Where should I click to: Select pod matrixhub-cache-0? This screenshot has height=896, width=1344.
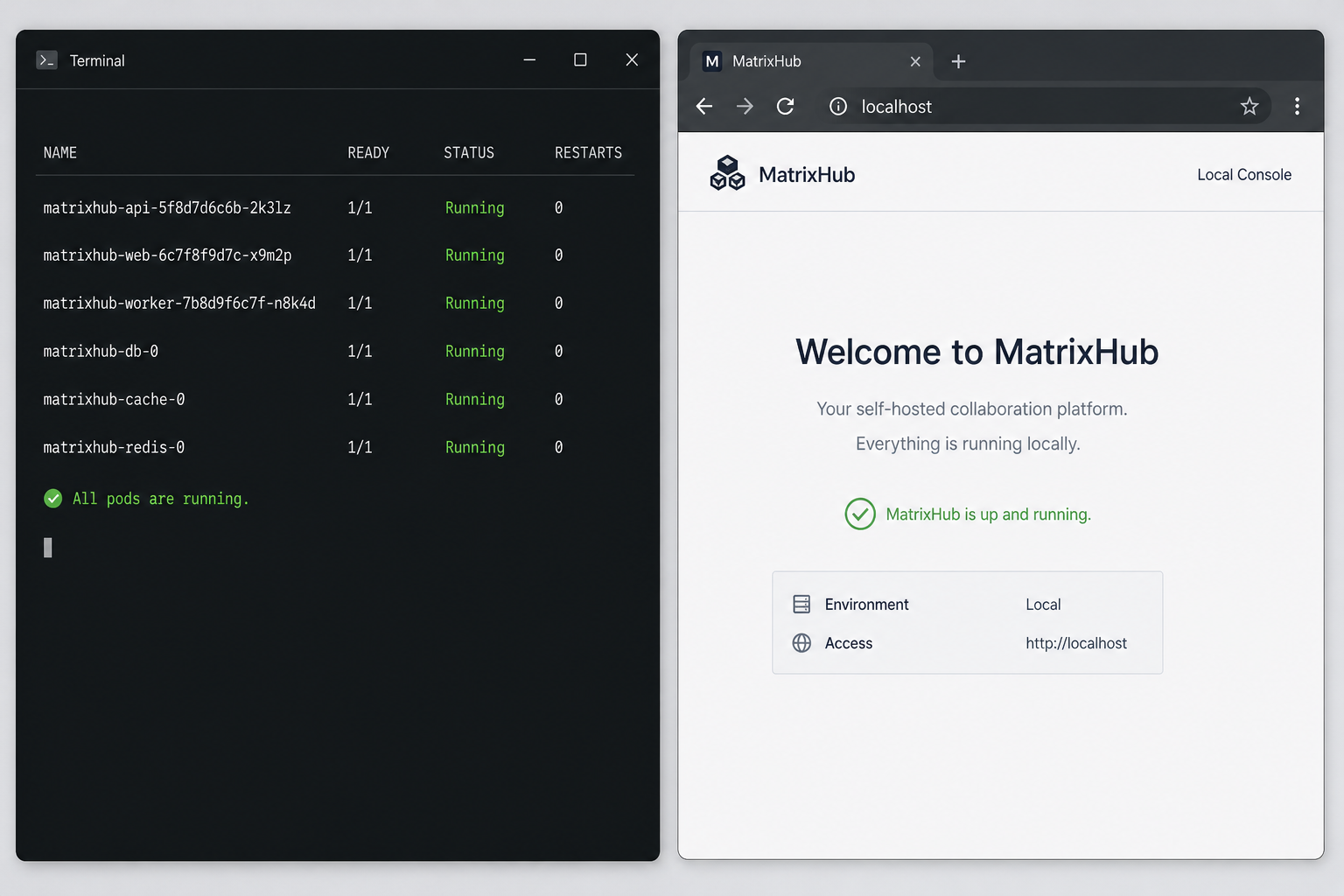click(114, 400)
